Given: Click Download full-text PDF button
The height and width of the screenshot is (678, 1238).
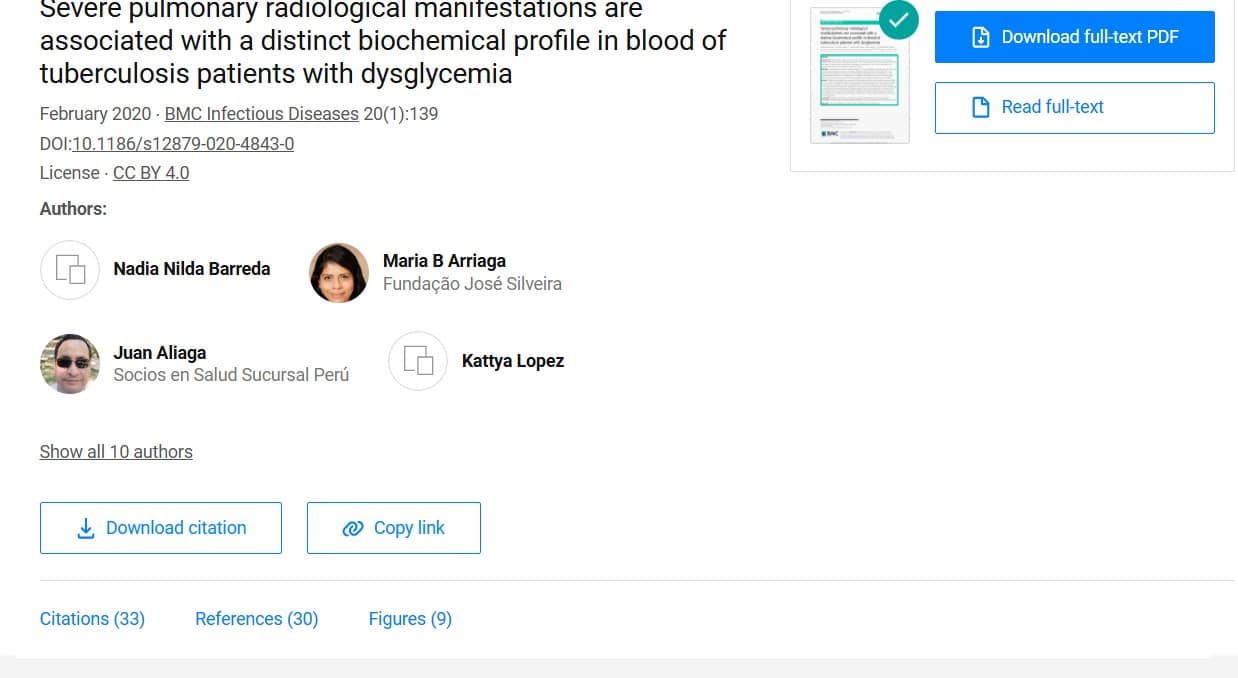Looking at the screenshot, I should point(1074,37).
